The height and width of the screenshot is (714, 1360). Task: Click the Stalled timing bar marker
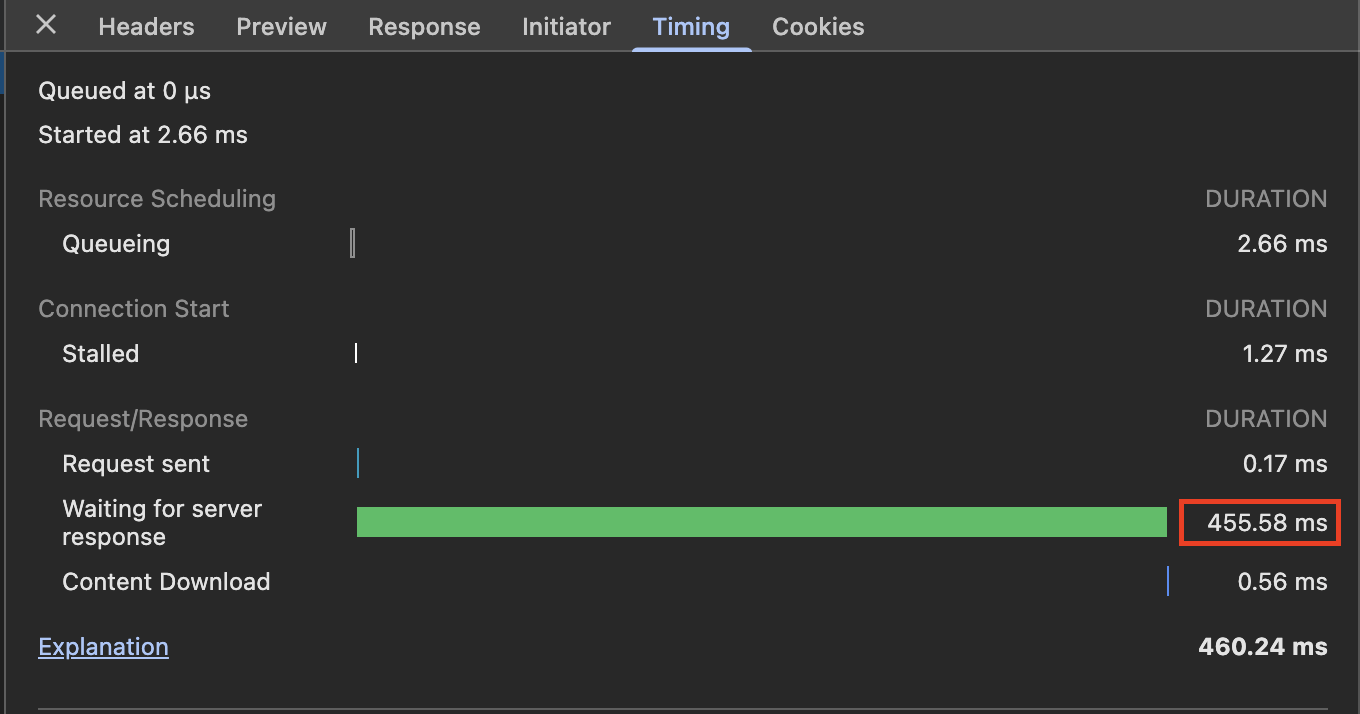(356, 353)
